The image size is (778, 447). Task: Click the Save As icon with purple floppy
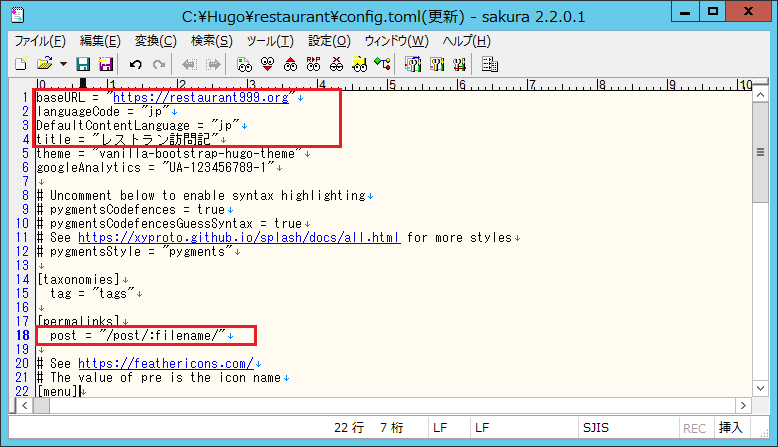tap(105, 64)
